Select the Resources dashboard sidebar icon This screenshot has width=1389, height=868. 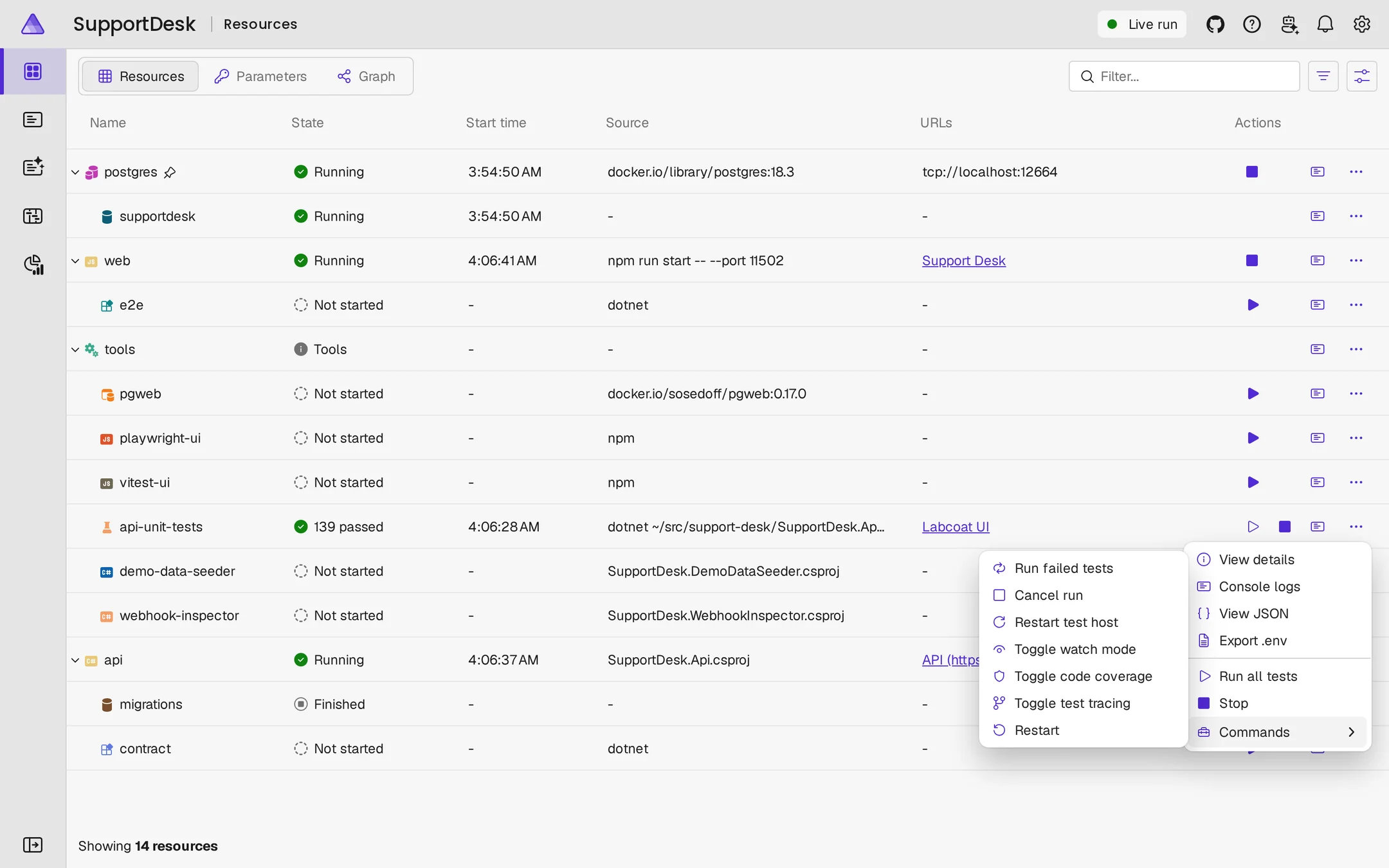pyautogui.click(x=33, y=71)
